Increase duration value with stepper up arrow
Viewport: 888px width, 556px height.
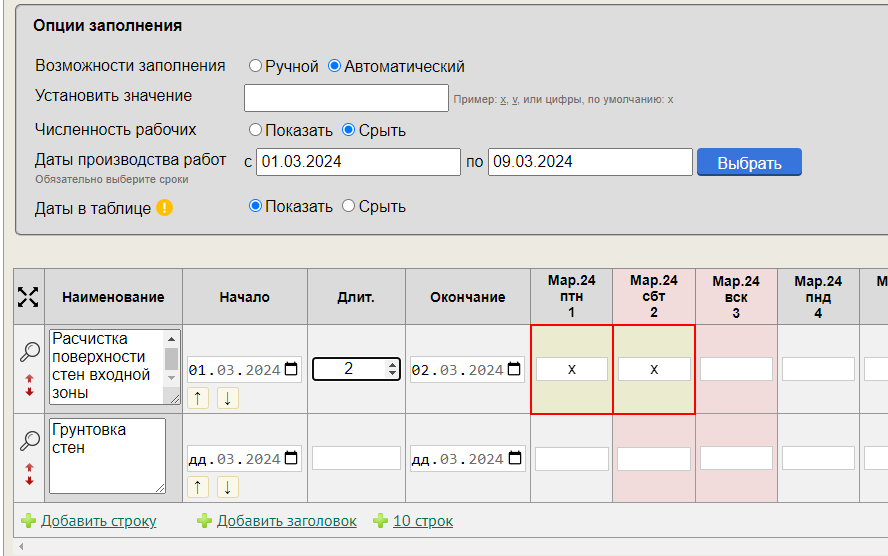click(x=392, y=365)
